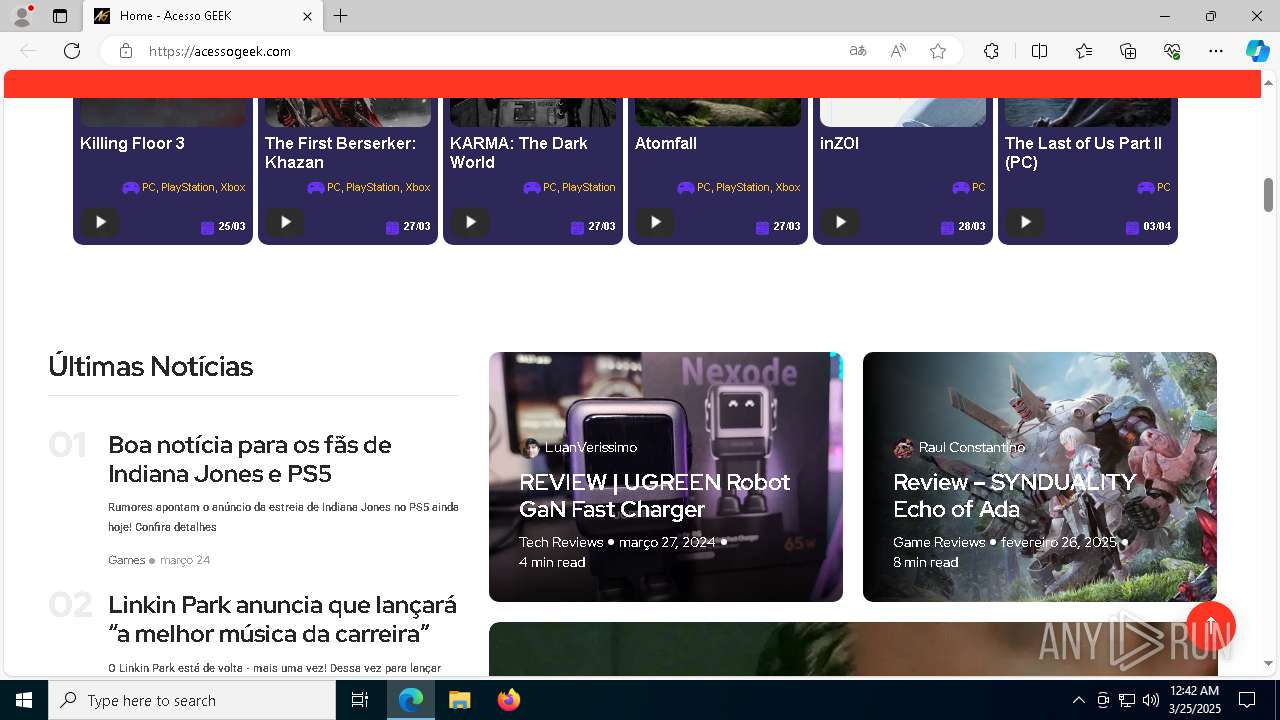The height and width of the screenshot is (720, 1280).
Task: Open the Atomfall game title
Action: click(666, 143)
